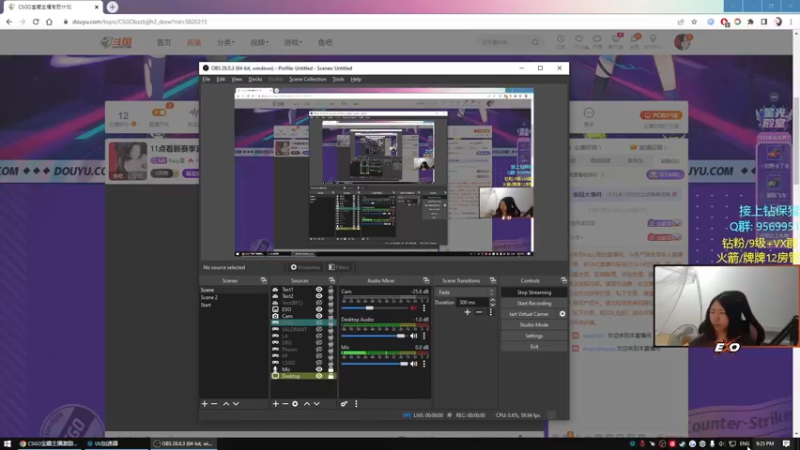The image size is (800, 450).
Task: Click Stop Streaming button
Action: pos(534,292)
